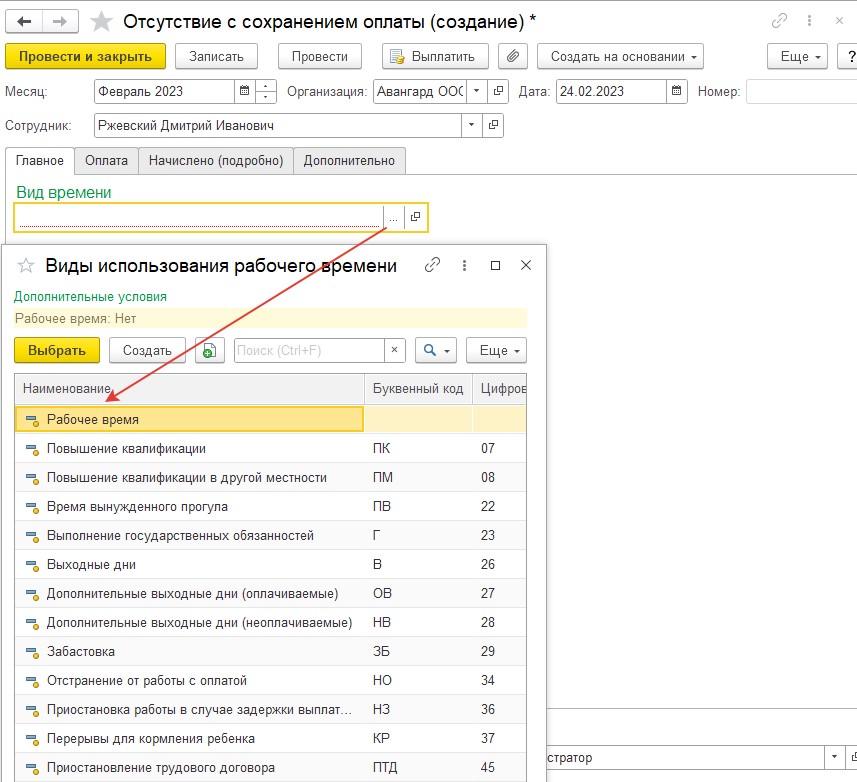Screen dimensions: 857x782
Task: Go forward with the right arrow button
Action: pyautogui.click(x=60, y=22)
